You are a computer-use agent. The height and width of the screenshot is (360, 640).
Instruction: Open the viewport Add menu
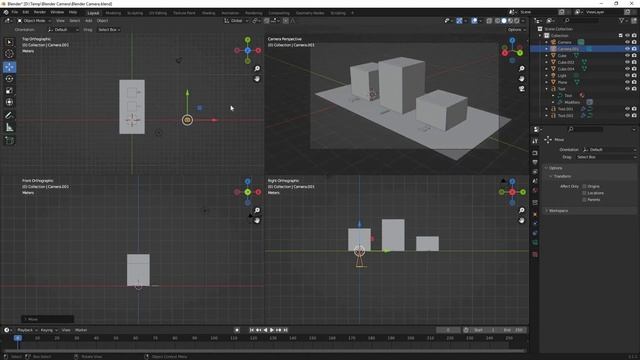point(88,20)
